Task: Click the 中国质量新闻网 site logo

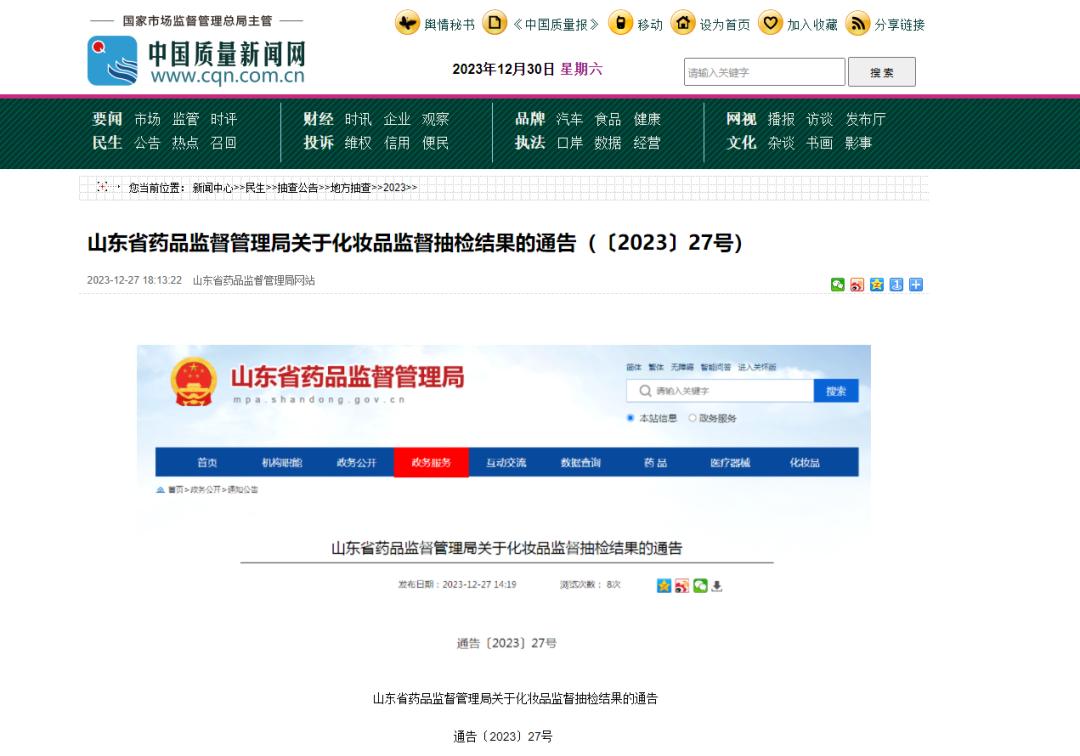Action: (196, 61)
